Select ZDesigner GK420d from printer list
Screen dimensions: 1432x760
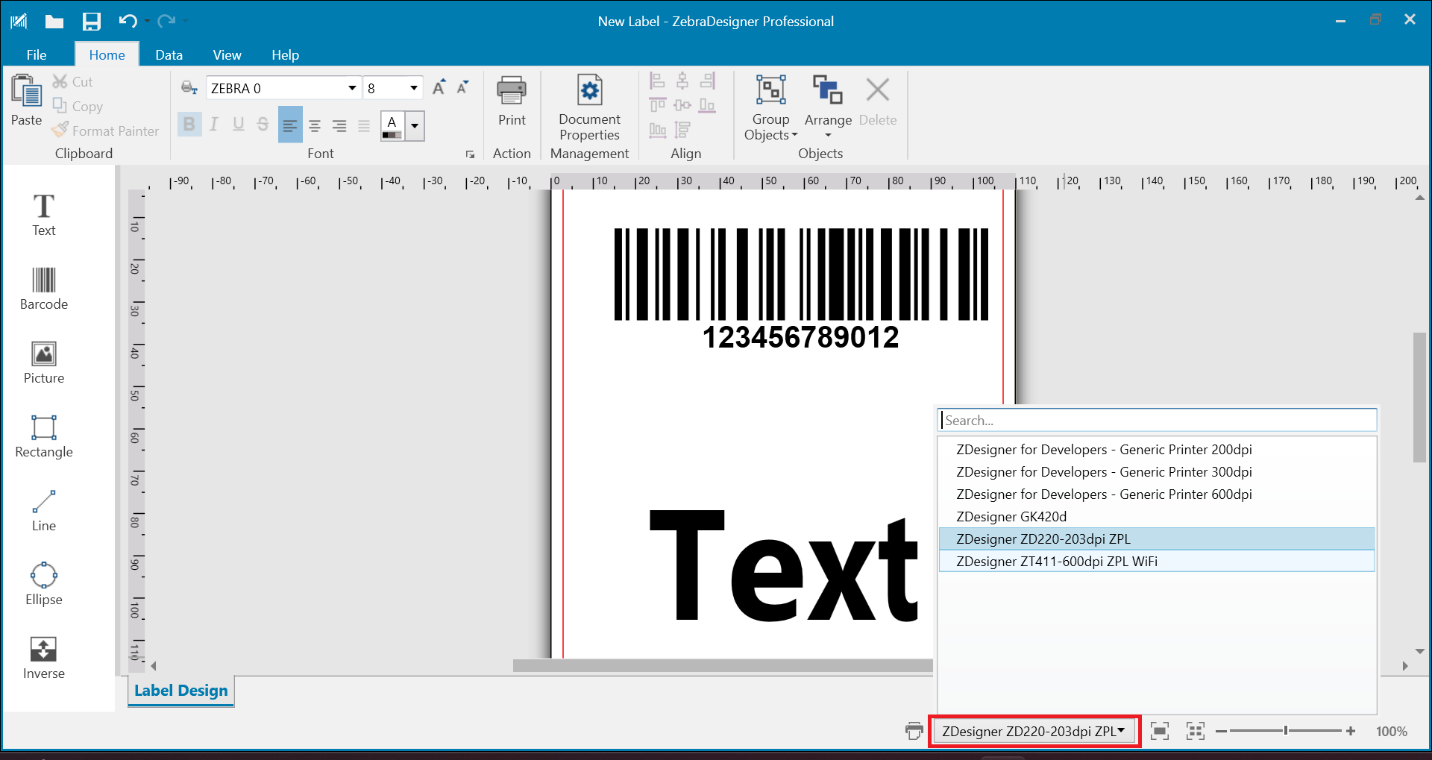[1157, 517]
